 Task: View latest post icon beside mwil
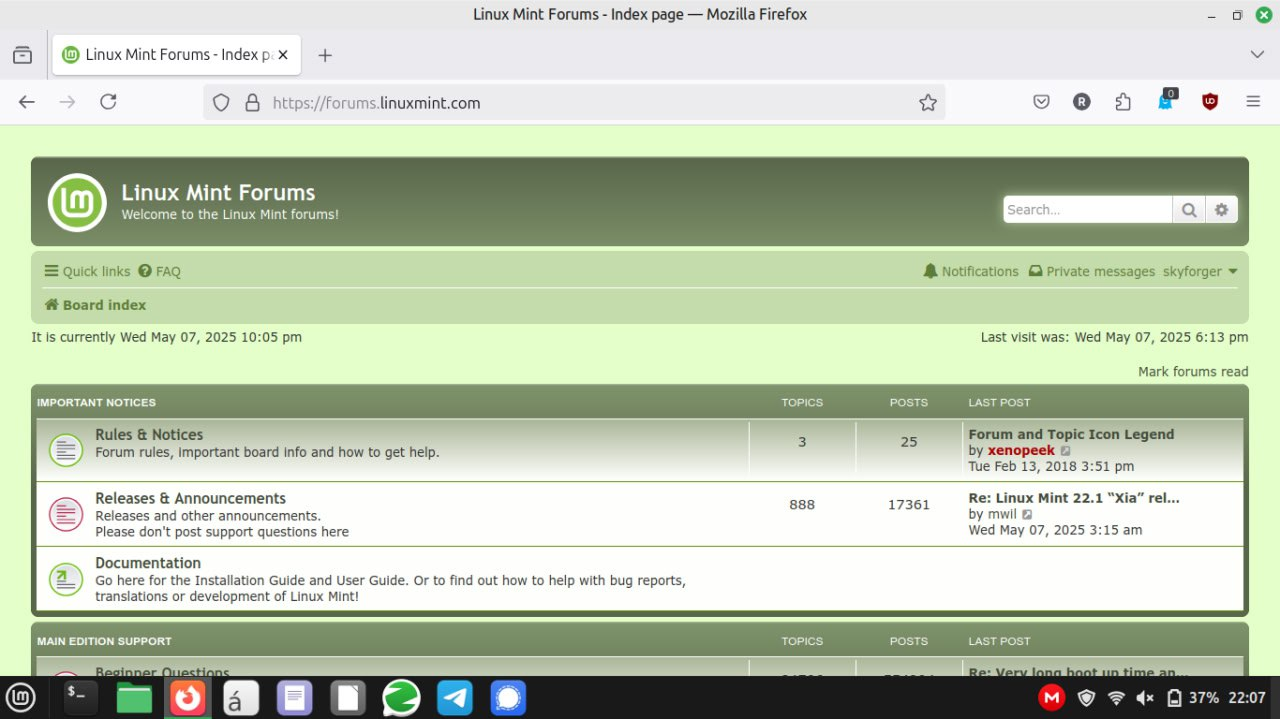coord(1028,515)
